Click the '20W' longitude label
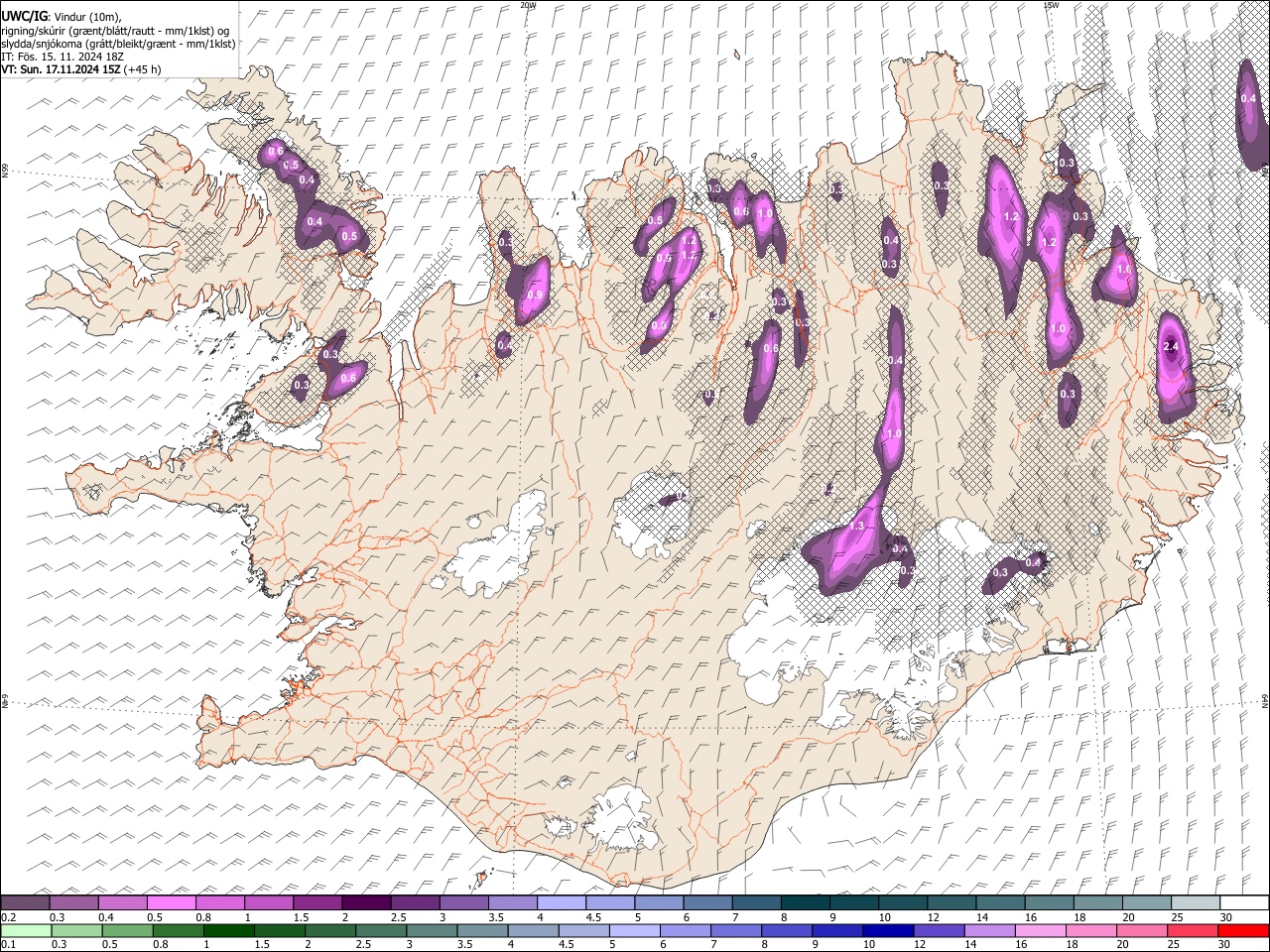The image size is (1270, 952). tap(528, 5)
